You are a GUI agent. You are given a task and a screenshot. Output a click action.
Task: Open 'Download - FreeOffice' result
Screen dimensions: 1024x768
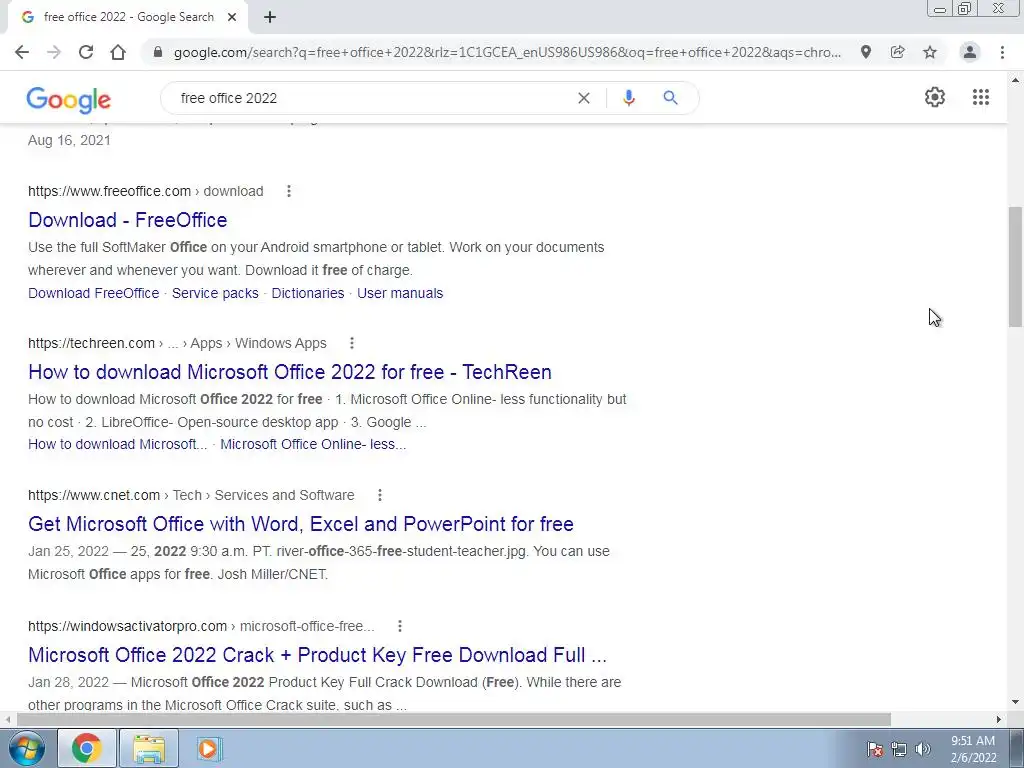(x=127, y=220)
